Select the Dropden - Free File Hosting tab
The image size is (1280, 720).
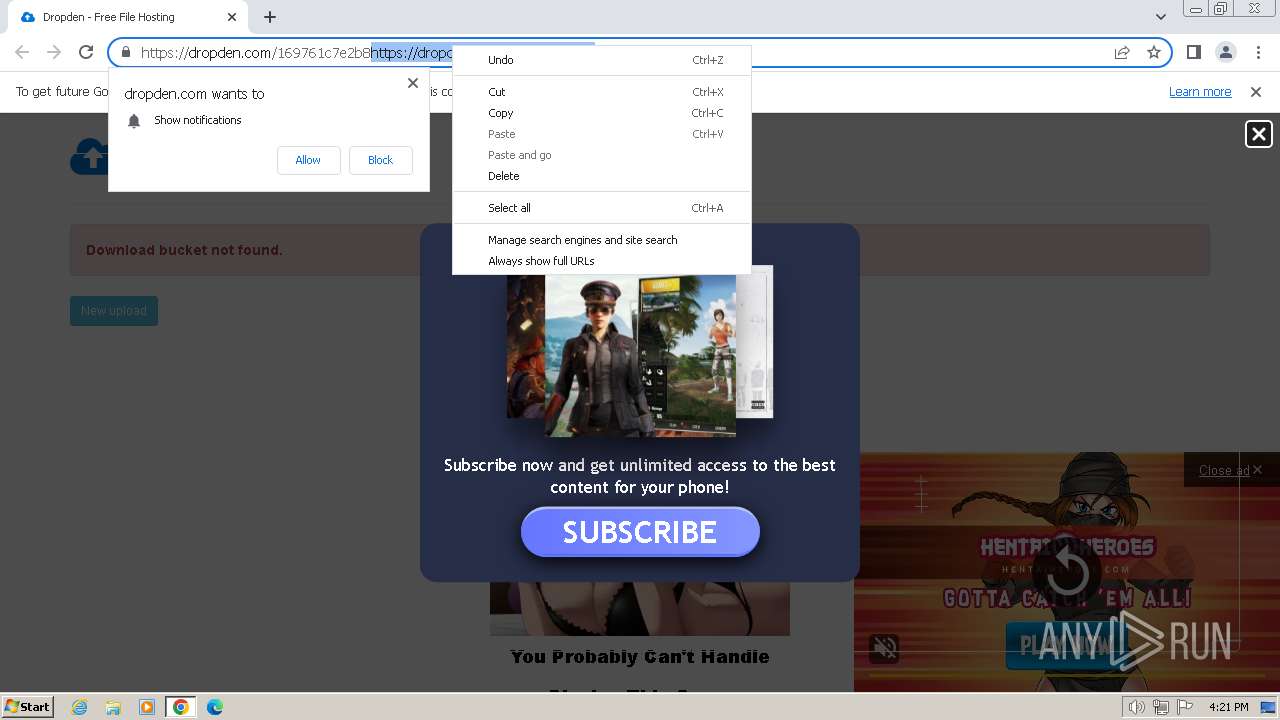(128, 17)
